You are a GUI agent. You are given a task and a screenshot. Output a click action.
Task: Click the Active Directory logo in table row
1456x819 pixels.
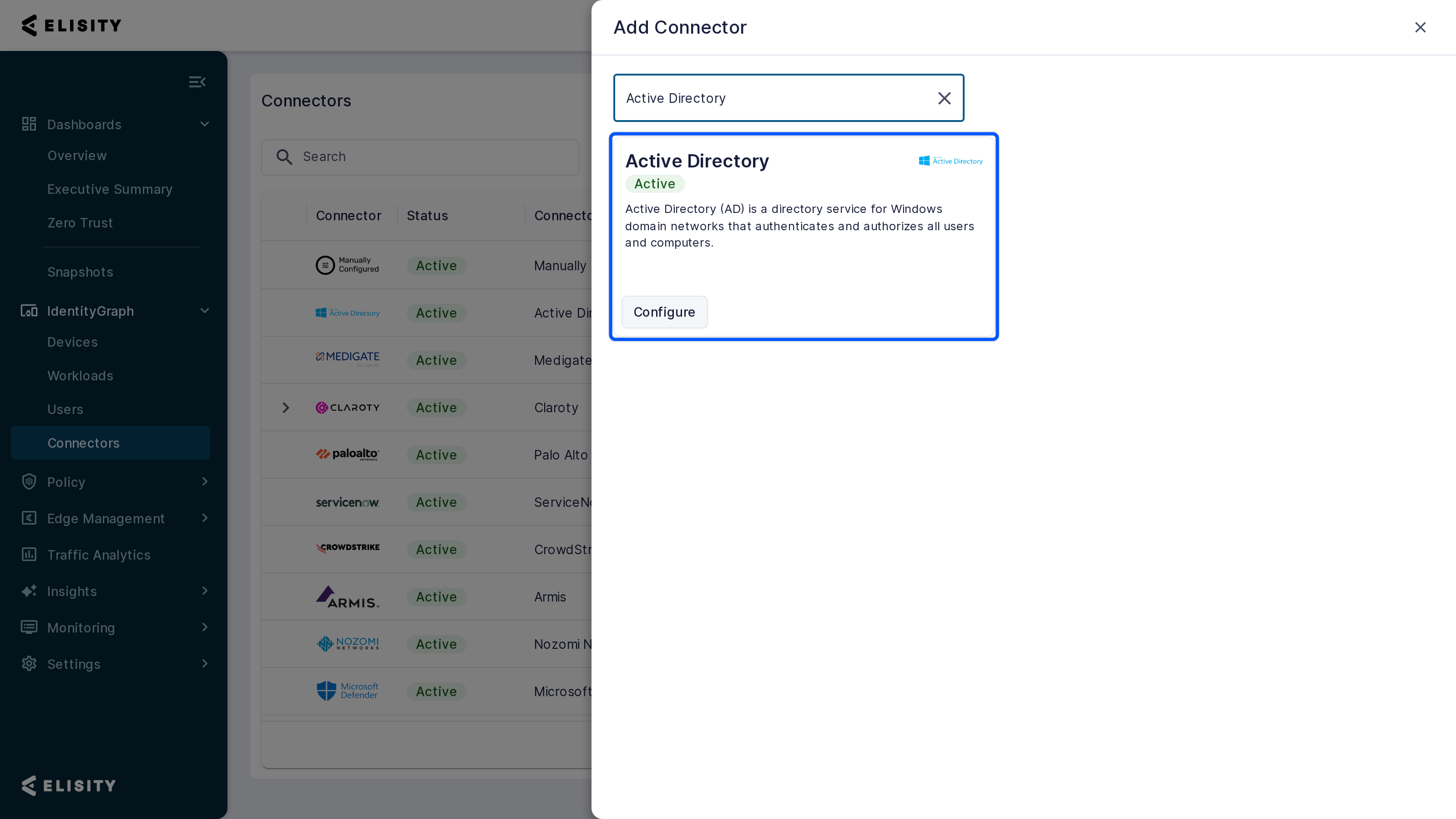(347, 313)
